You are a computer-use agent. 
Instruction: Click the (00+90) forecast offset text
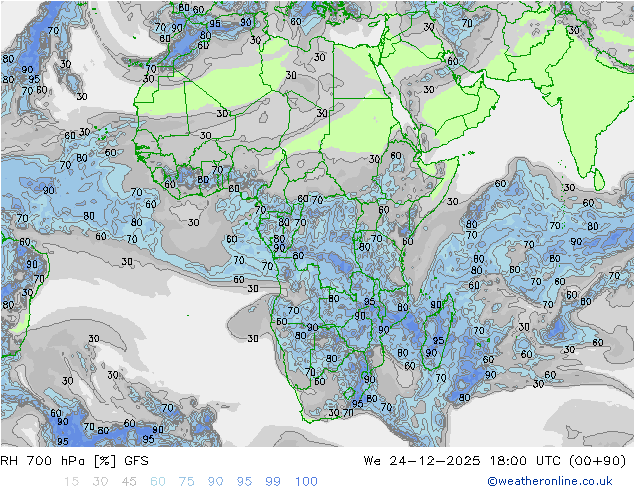pyautogui.click(x=597, y=461)
